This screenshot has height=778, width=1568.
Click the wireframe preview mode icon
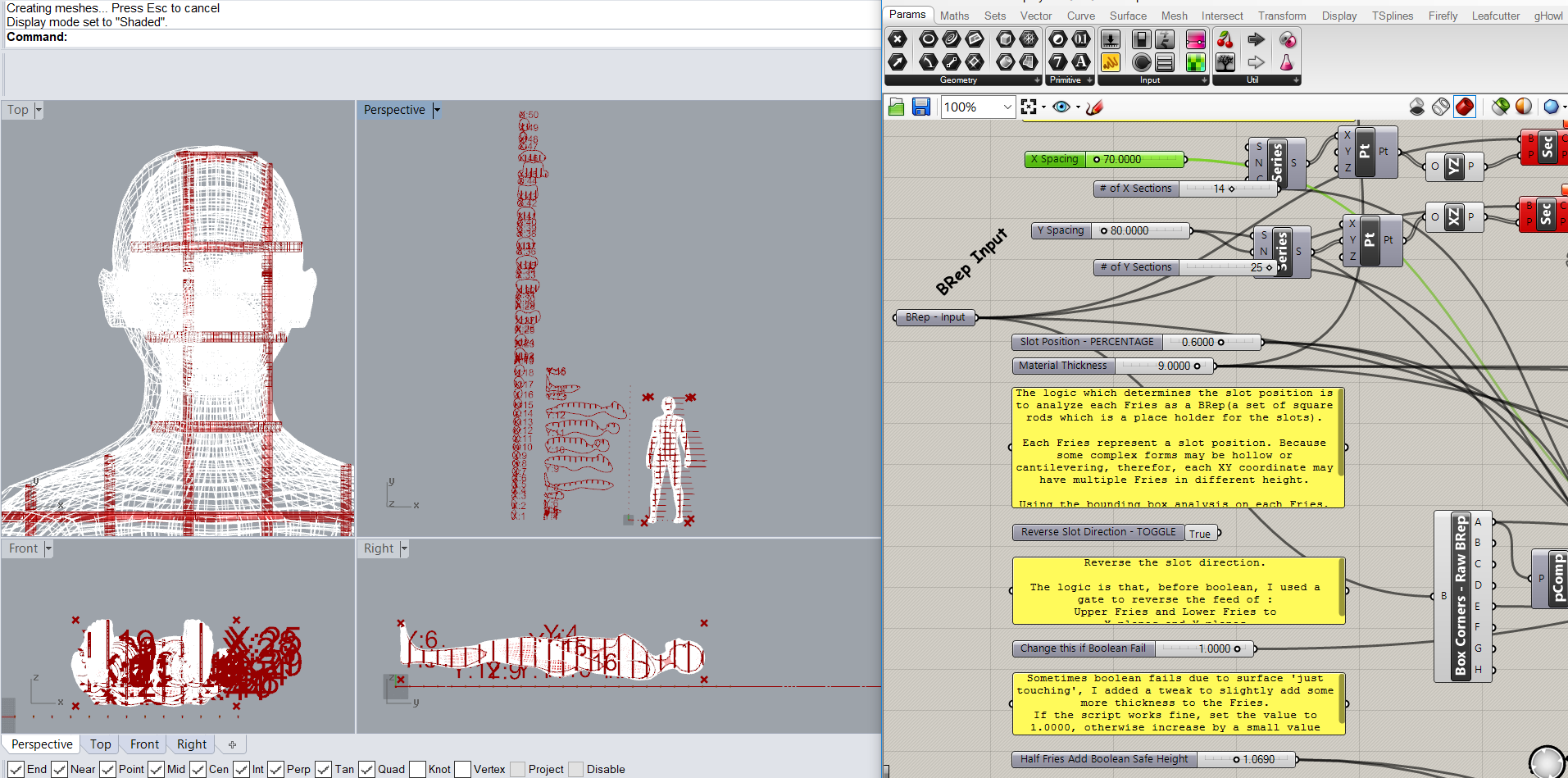pyautogui.click(x=1441, y=107)
